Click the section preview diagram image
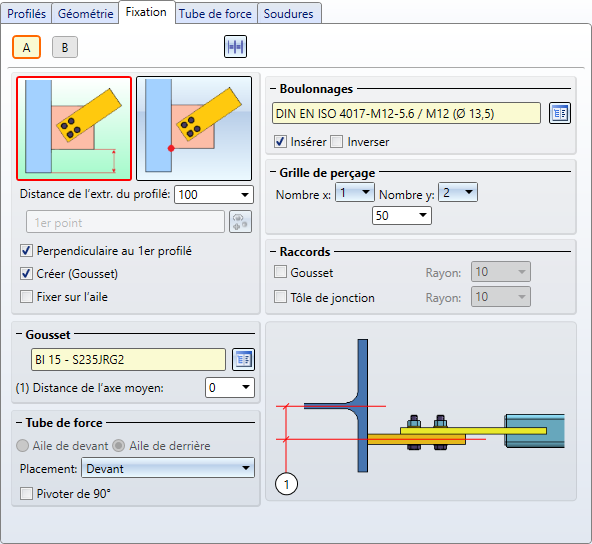Screen dimensions: 592x544 click(421, 411)
